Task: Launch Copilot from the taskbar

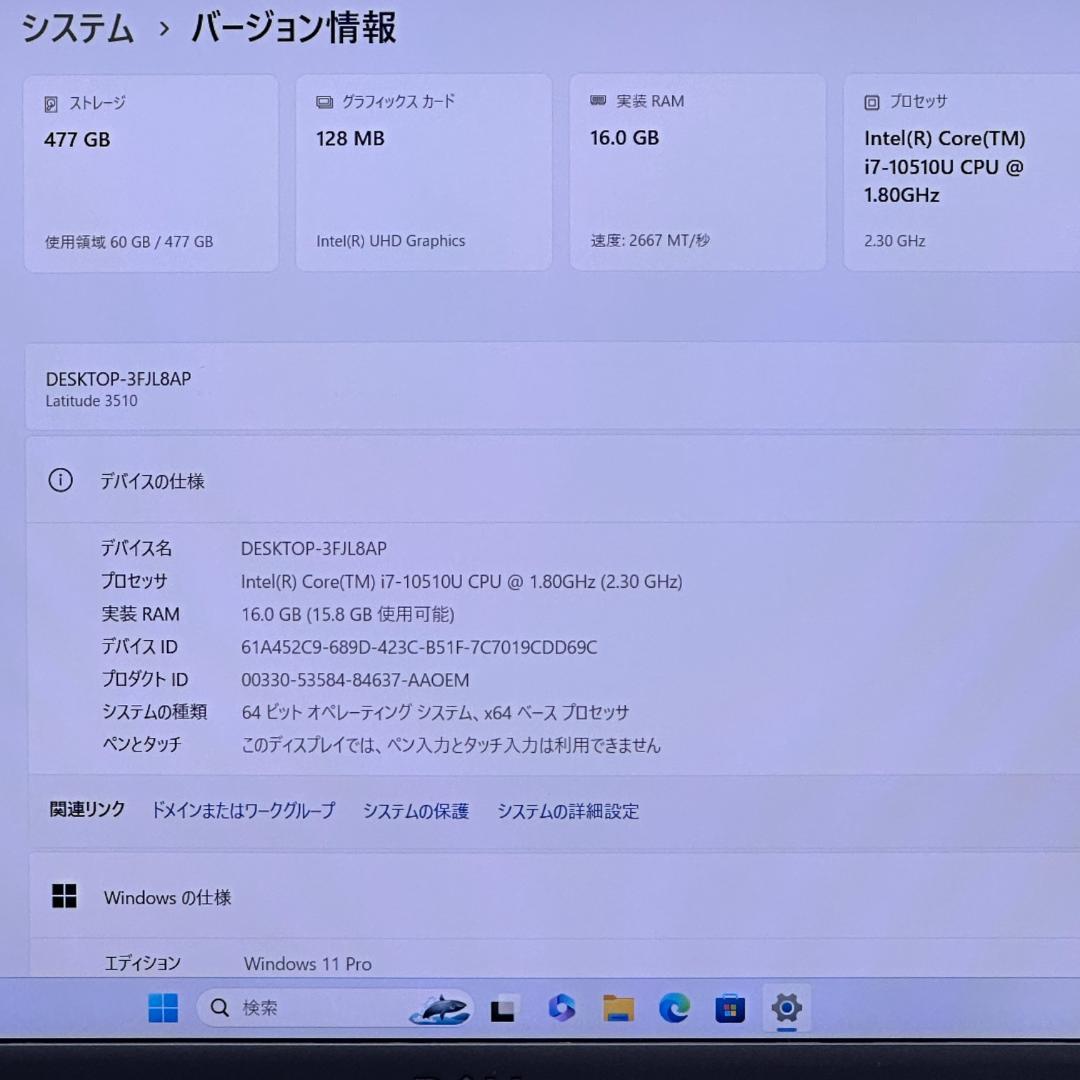Action: coord(561,1008)
